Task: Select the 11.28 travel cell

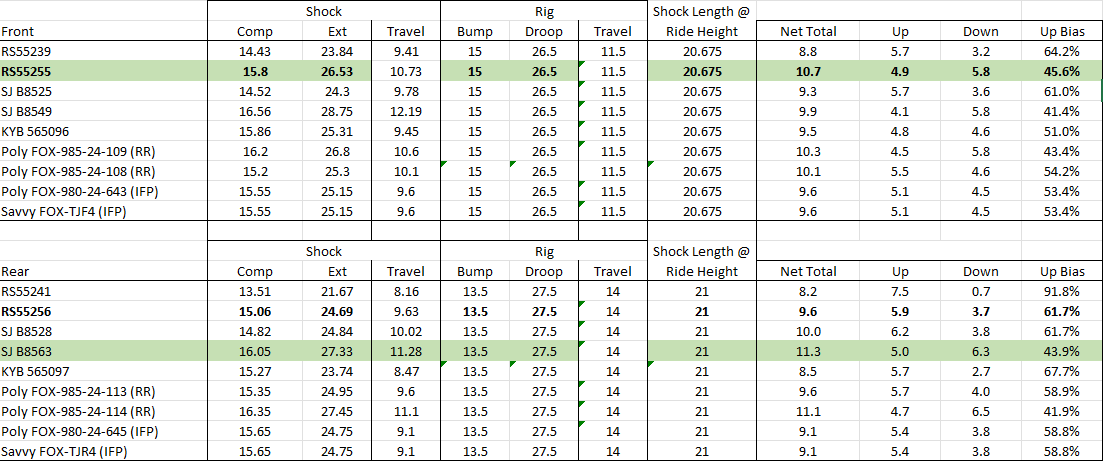Action: (405, 351)
